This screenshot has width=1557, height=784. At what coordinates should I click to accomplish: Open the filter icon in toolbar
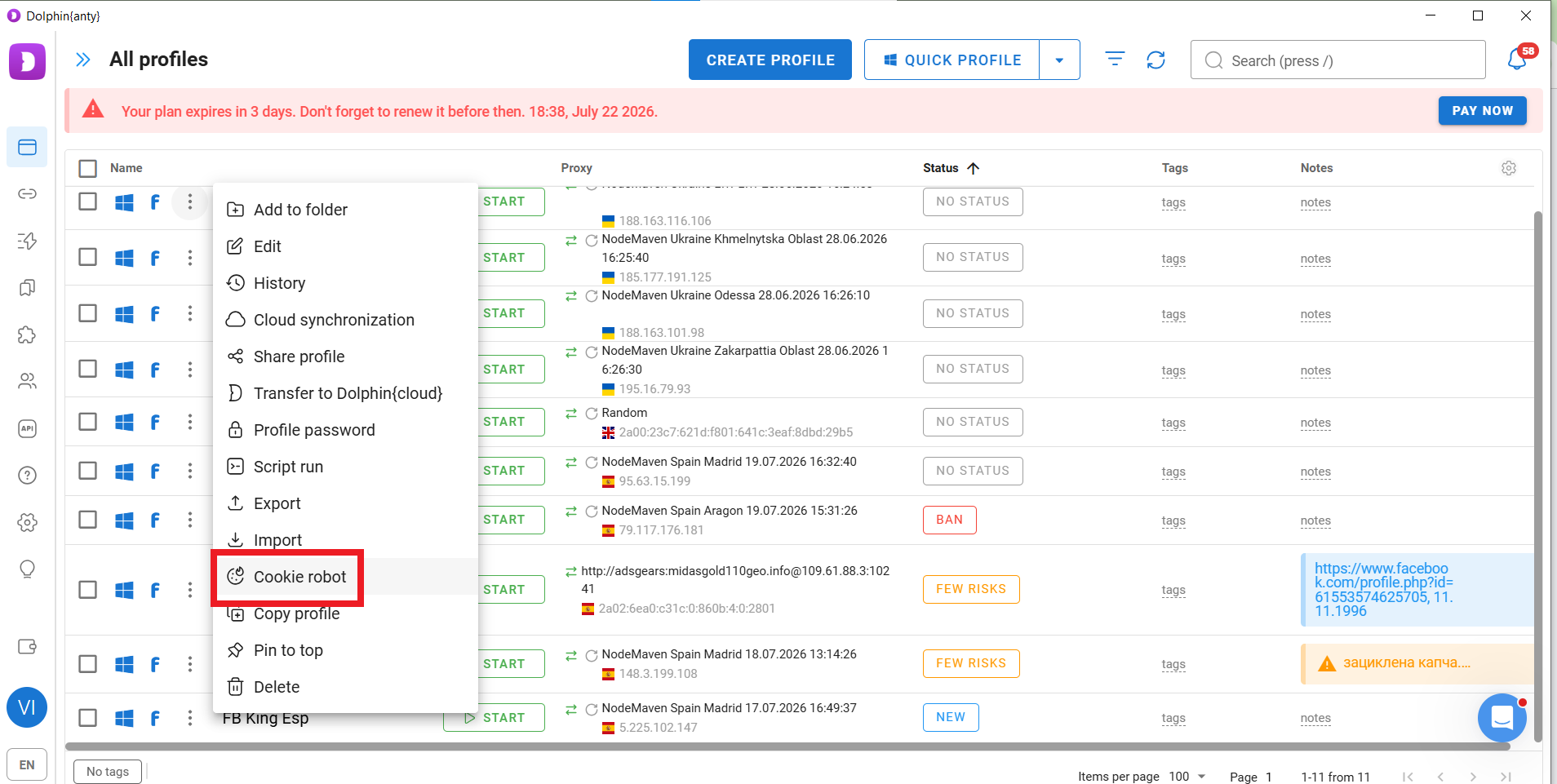[1115, 59]
